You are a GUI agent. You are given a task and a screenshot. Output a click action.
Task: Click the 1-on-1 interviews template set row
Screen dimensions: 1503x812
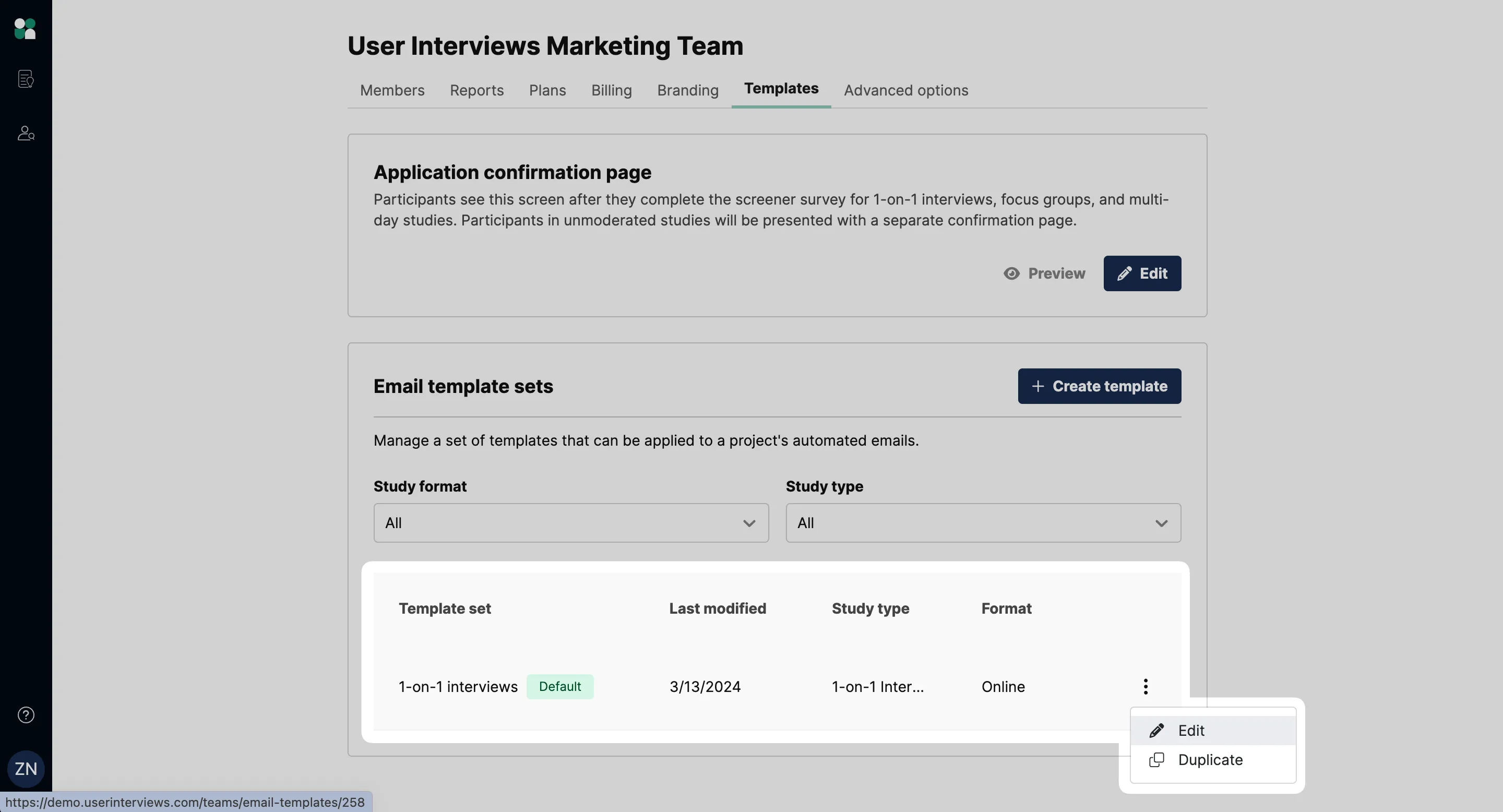(x=458, y=686)
